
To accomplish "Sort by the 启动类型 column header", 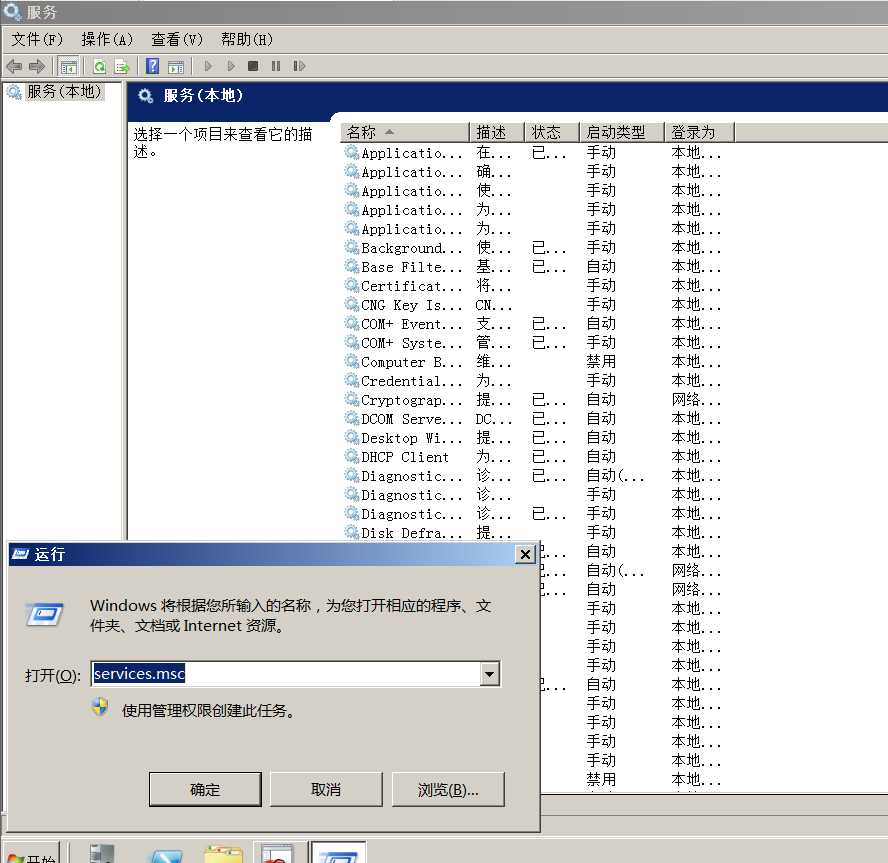I will pos(621,133).
